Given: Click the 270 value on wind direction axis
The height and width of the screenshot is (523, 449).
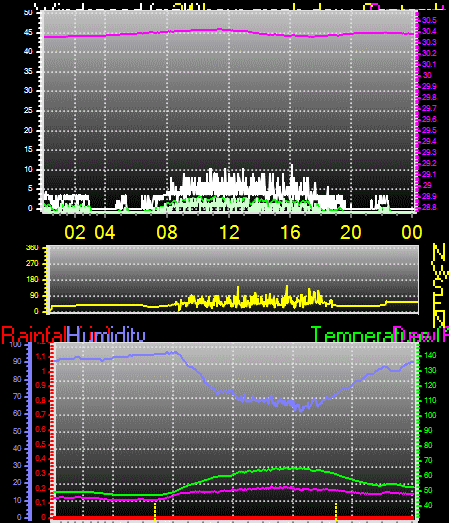Looking at the screenshot, I should point(32,264).
